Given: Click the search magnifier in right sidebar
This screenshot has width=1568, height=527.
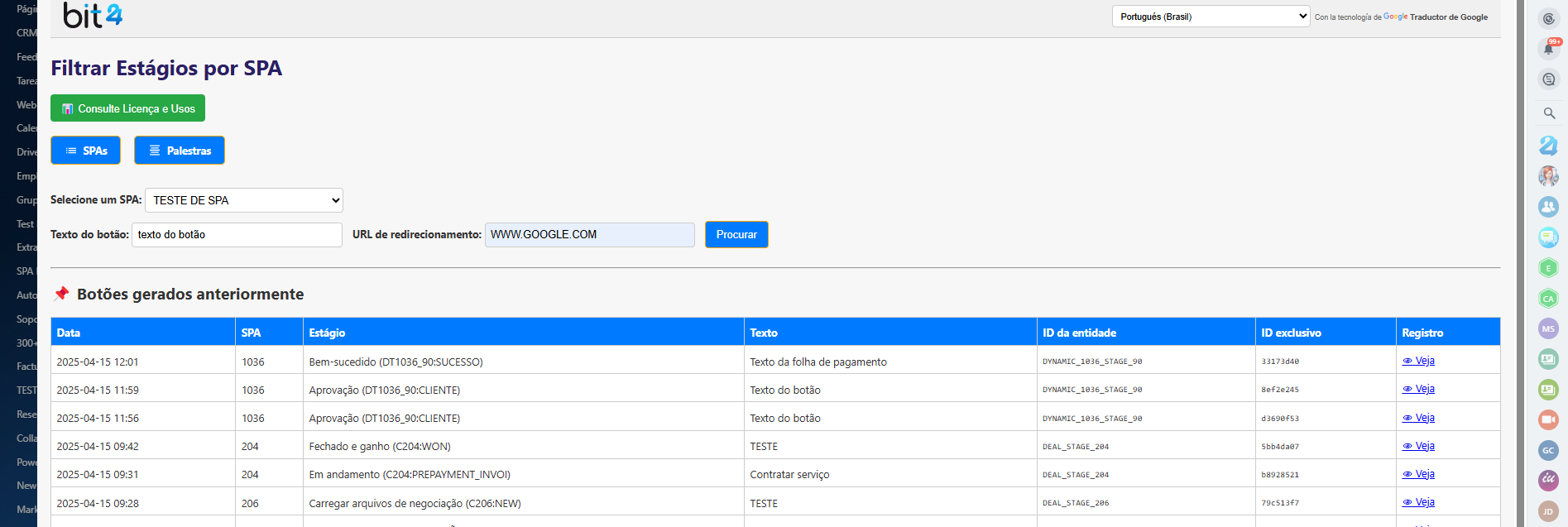Looking at the screenshot, I should [x=1549, y=113].
